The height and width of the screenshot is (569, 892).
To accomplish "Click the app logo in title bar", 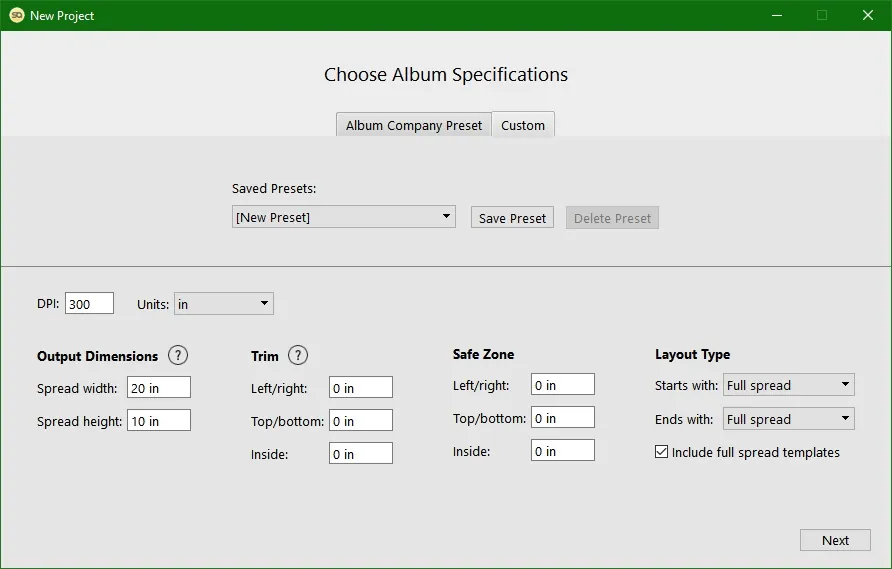I will [17, 15].
